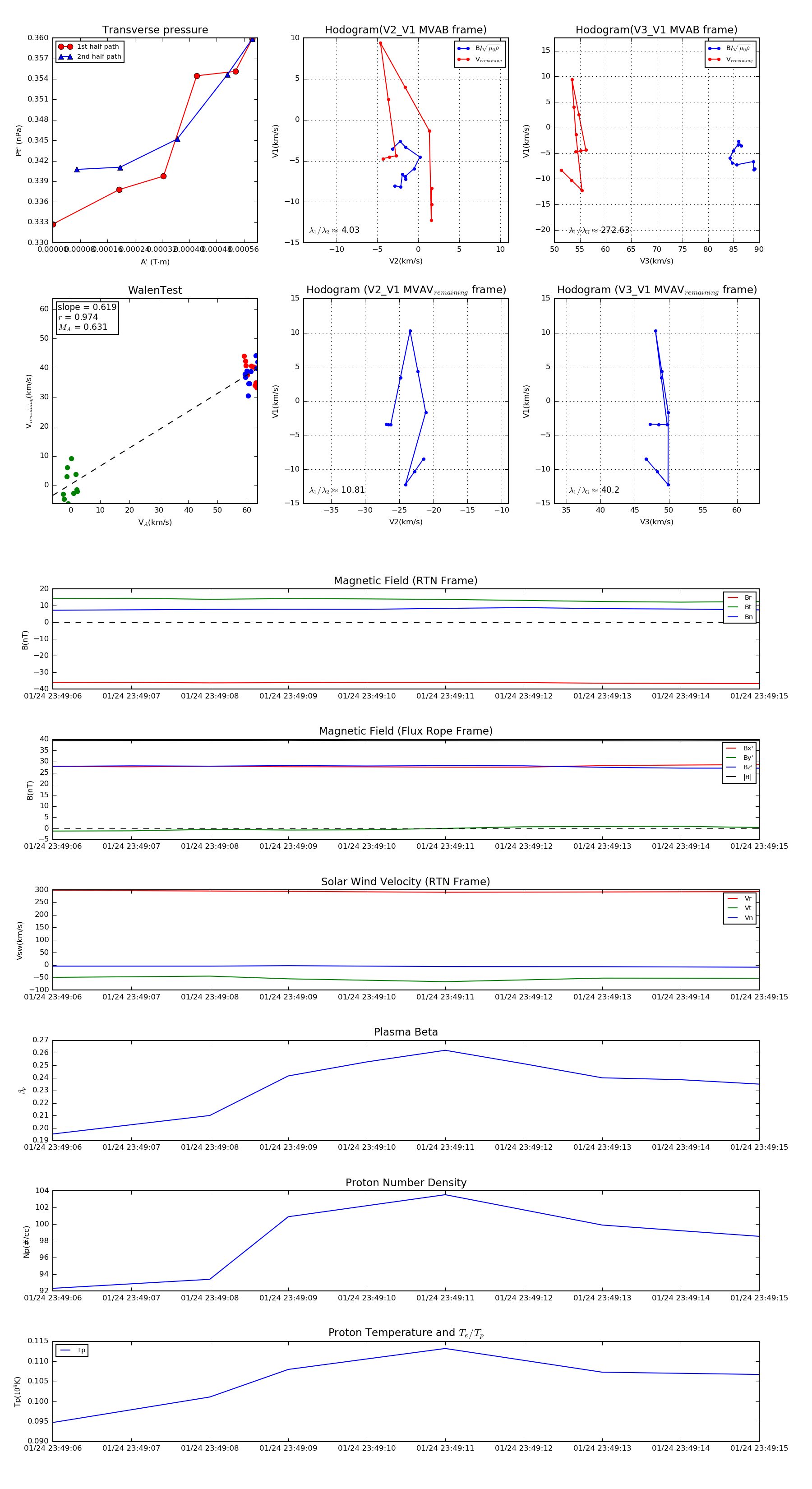This screenshot has width=812, height=1489.
Task: Click the 'V_A(km/s)' x-axis label
Action: [155, 523]
